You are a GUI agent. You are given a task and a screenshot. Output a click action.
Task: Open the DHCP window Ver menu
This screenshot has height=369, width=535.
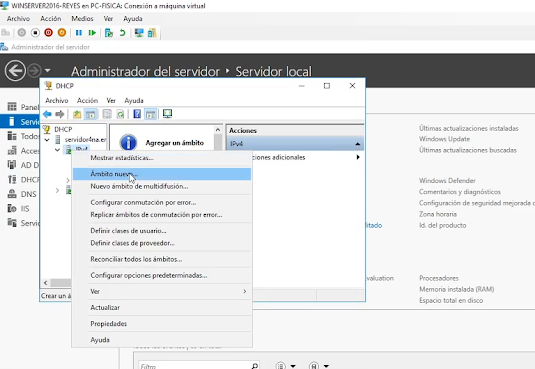111,100
